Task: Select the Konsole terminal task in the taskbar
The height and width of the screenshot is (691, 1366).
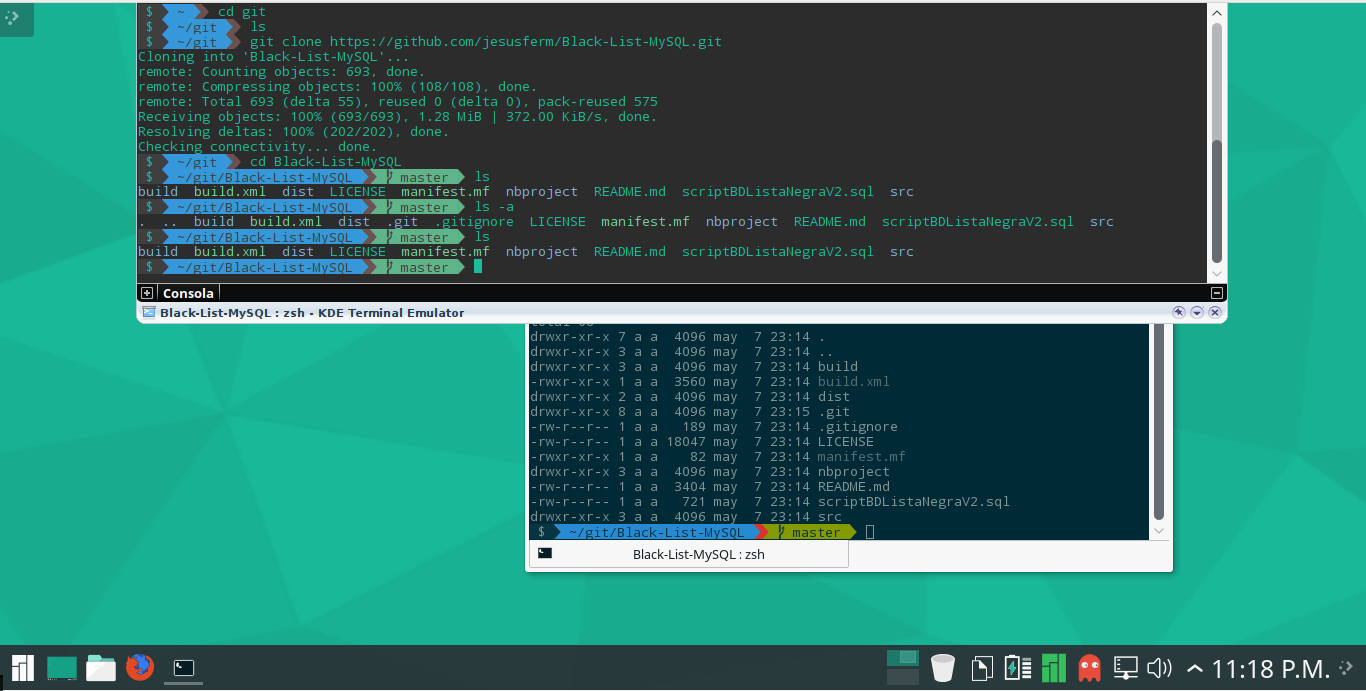Action: [x=183, y=667]
